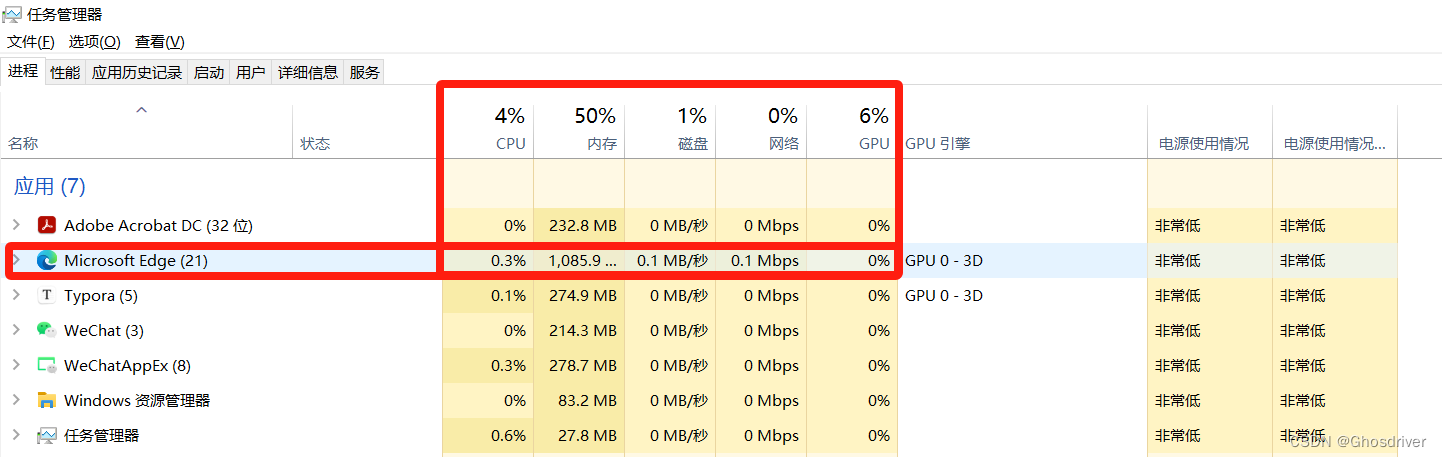The height and width of the screenshot is (457, 1442).
Task: Select the Typora (5) row name
Action: 101,295
